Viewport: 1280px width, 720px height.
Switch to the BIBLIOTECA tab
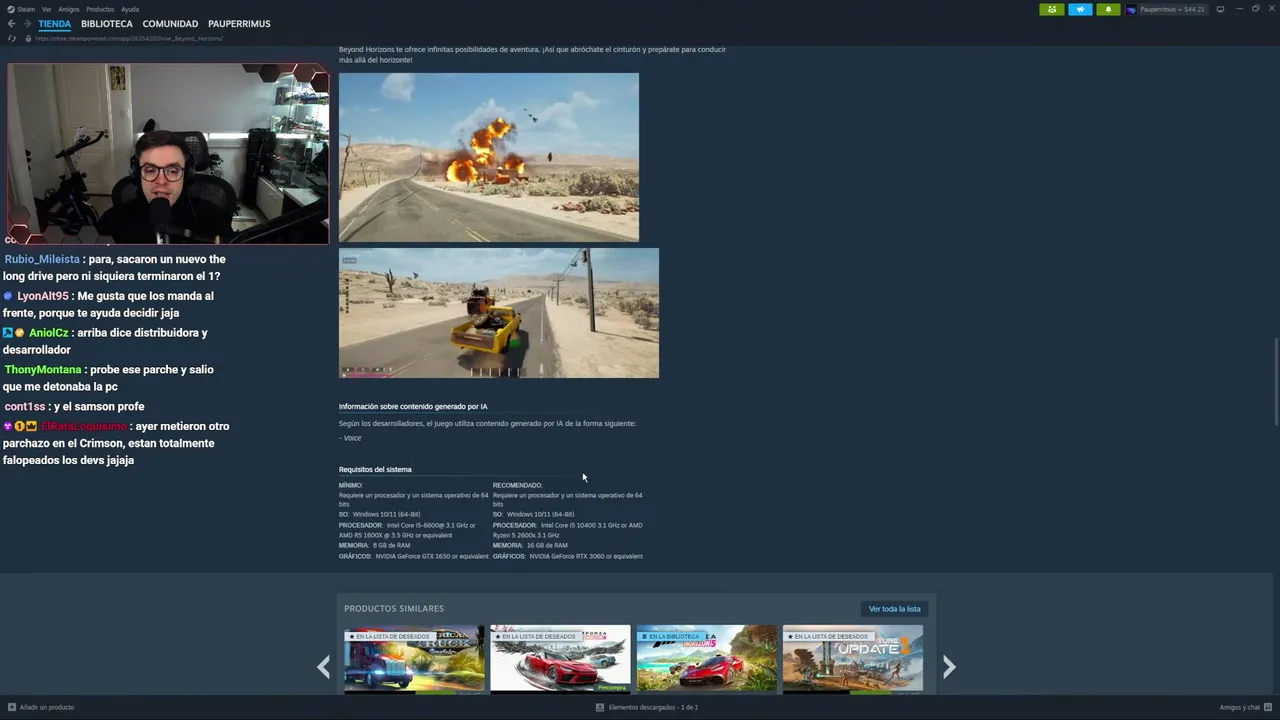tap(107, 24)
